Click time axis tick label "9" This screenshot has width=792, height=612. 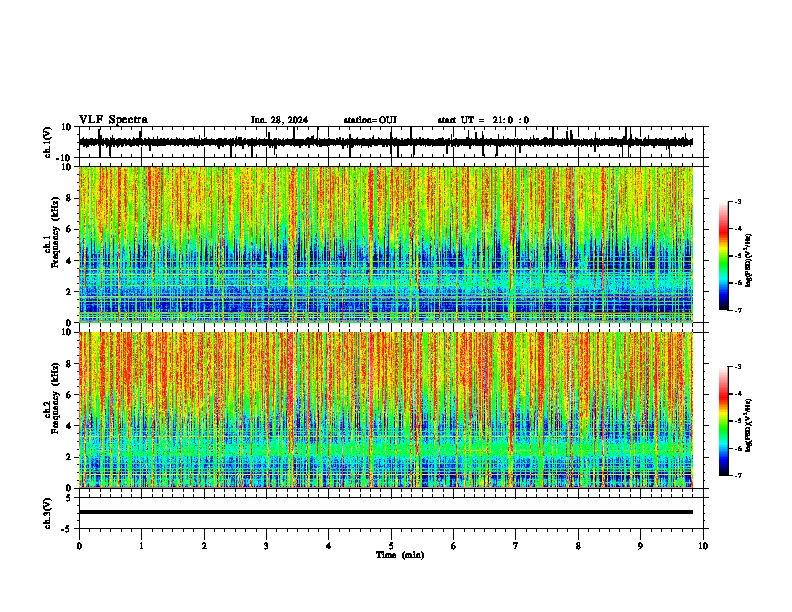click(x=640, y=546)
